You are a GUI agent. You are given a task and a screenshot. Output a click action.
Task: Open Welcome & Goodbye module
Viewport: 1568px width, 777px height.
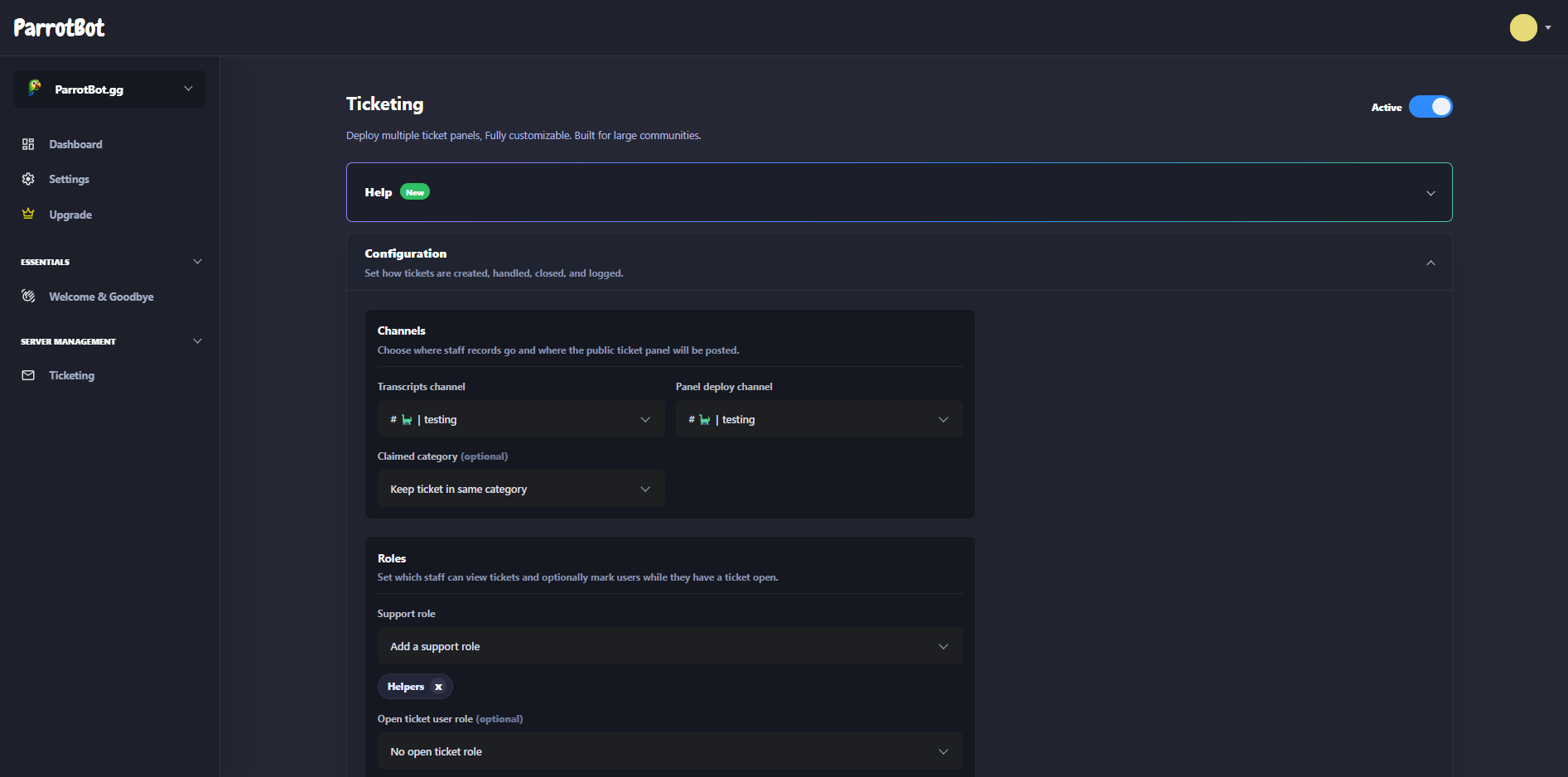tap(101, 297)
